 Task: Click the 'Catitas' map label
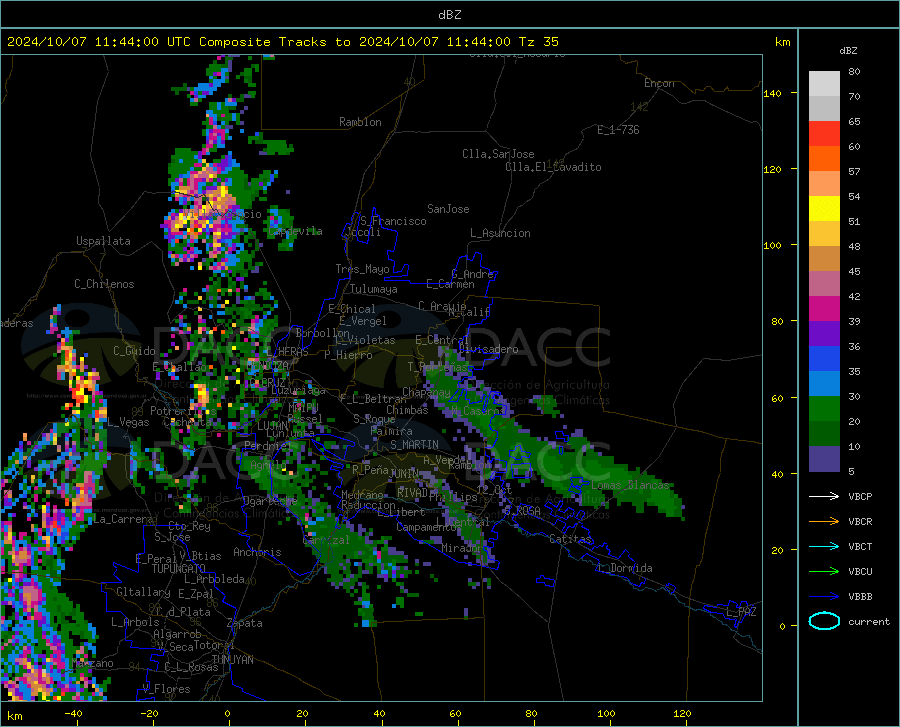pos(571,539)
